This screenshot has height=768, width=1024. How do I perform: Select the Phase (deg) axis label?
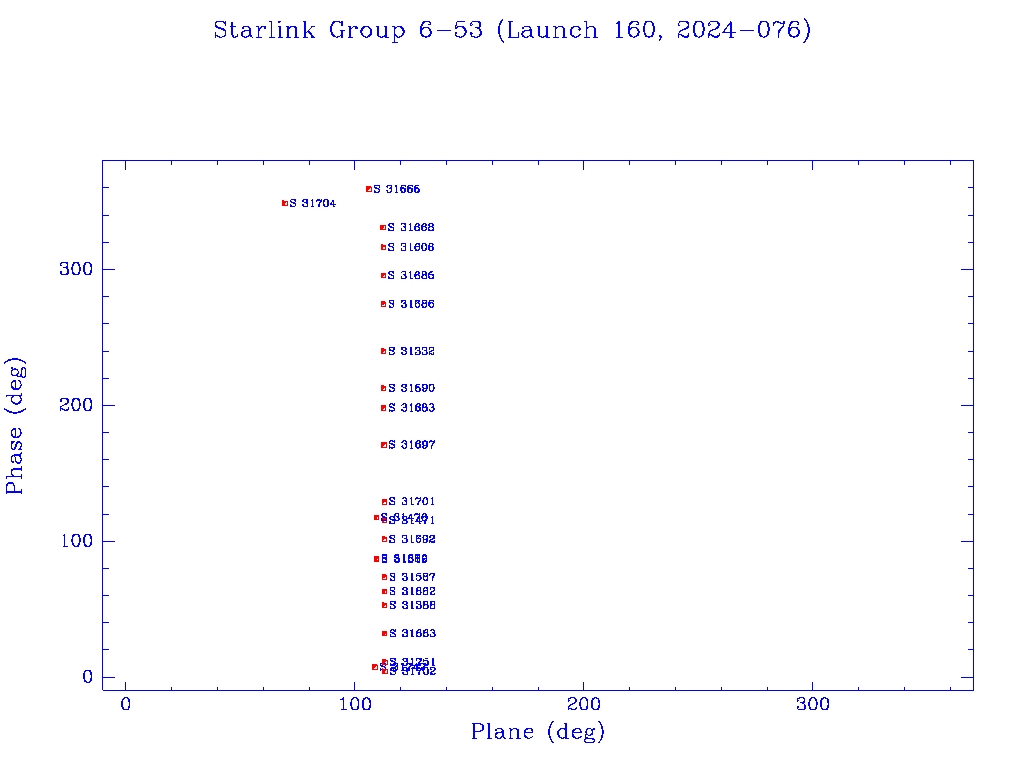tap(14, 426)
